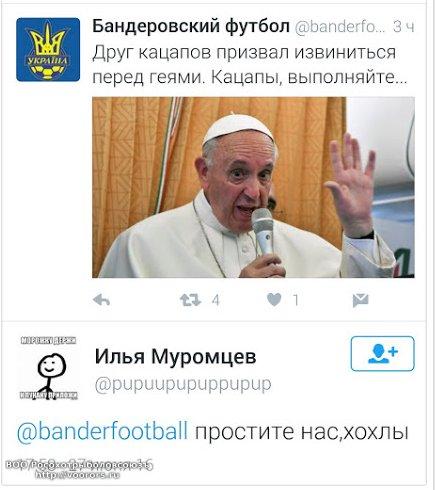Click the 3 ч timestamp of tweet

pyautogui.click(x=404, y=27)
